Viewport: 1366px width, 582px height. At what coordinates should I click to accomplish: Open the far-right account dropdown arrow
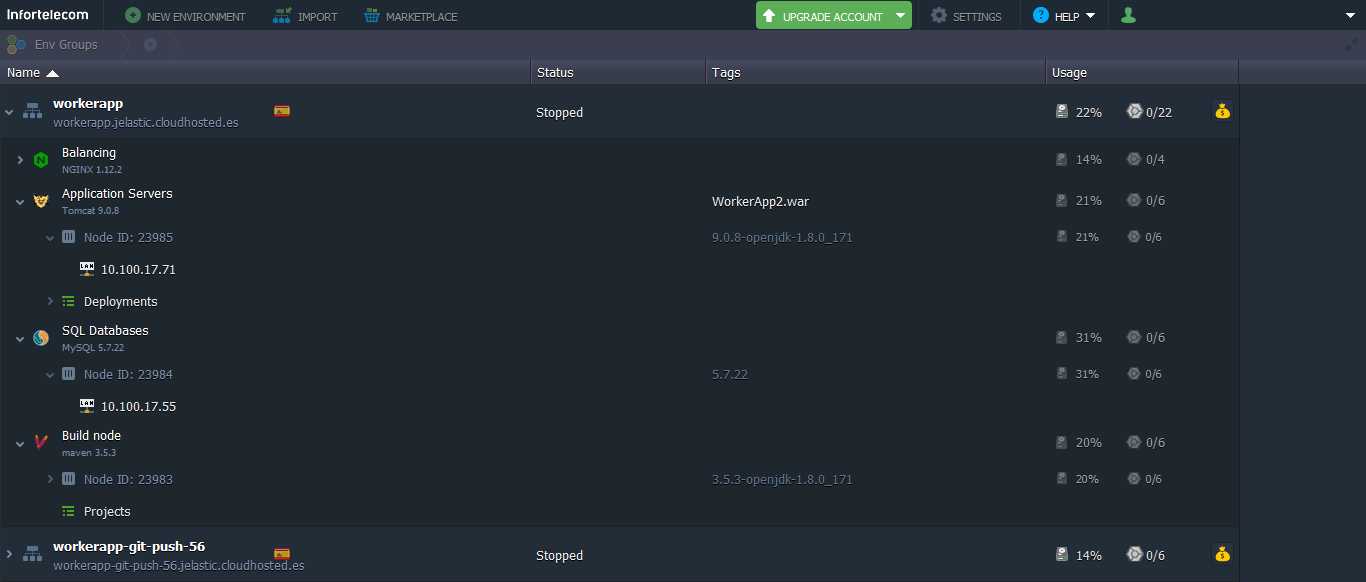(x=1350, y=16)
